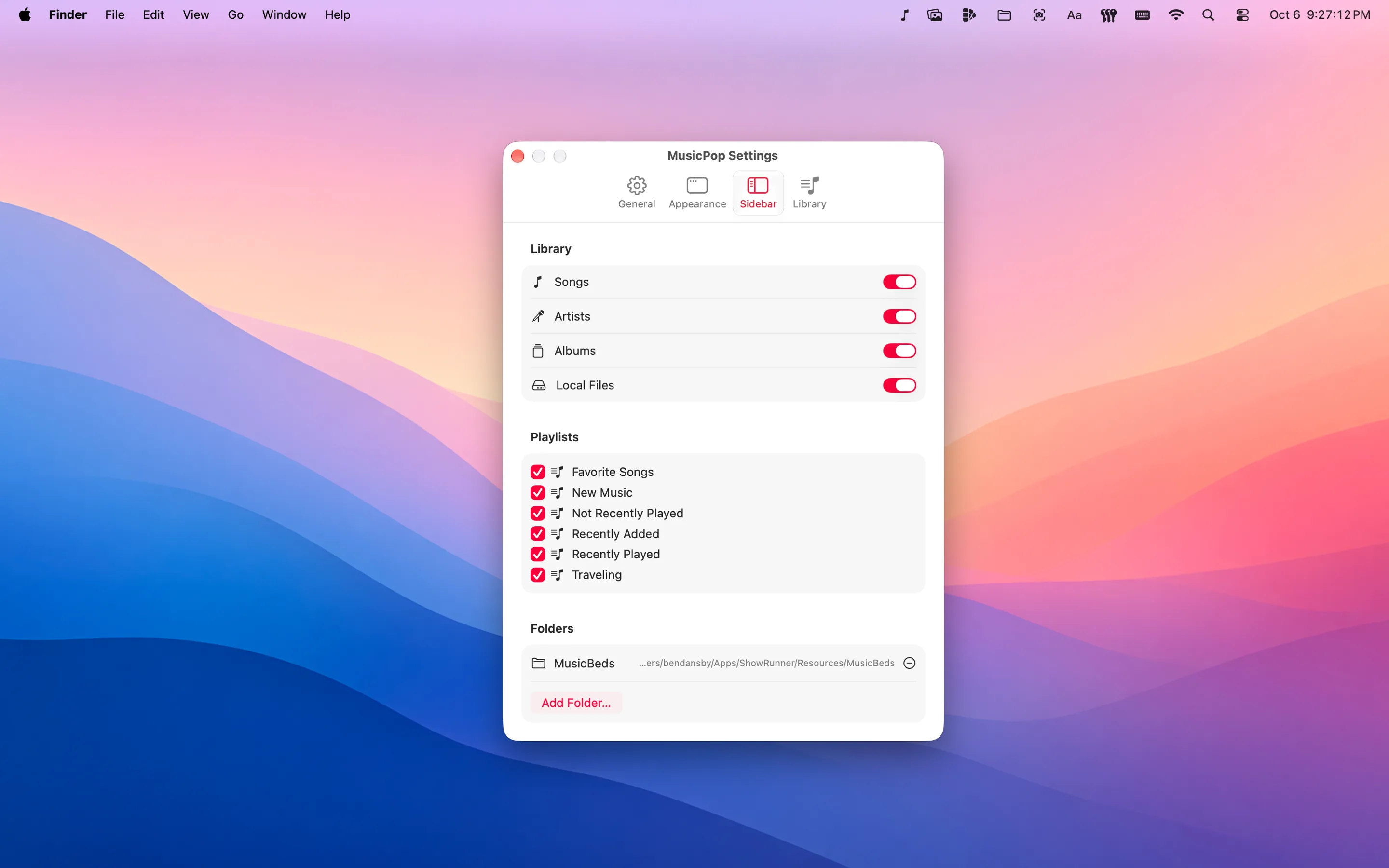This screenshot has width=1389, height=868.
Task: Click the audio mixer menu bar icon
Action: (1108, 15)
